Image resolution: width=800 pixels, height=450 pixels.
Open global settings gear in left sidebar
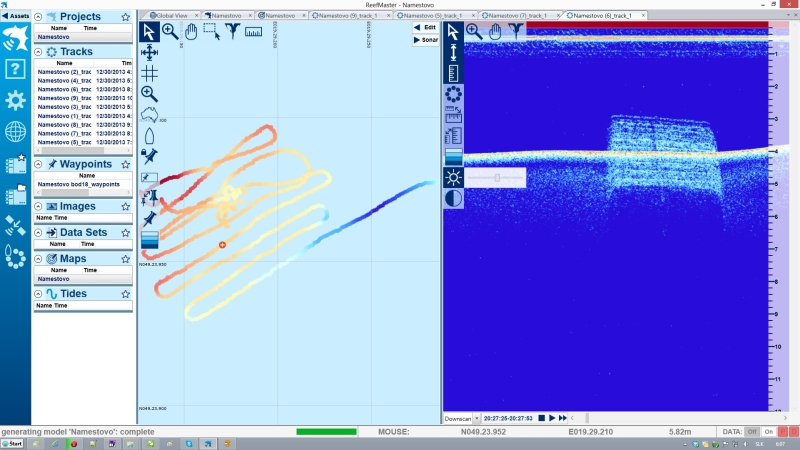15,100
